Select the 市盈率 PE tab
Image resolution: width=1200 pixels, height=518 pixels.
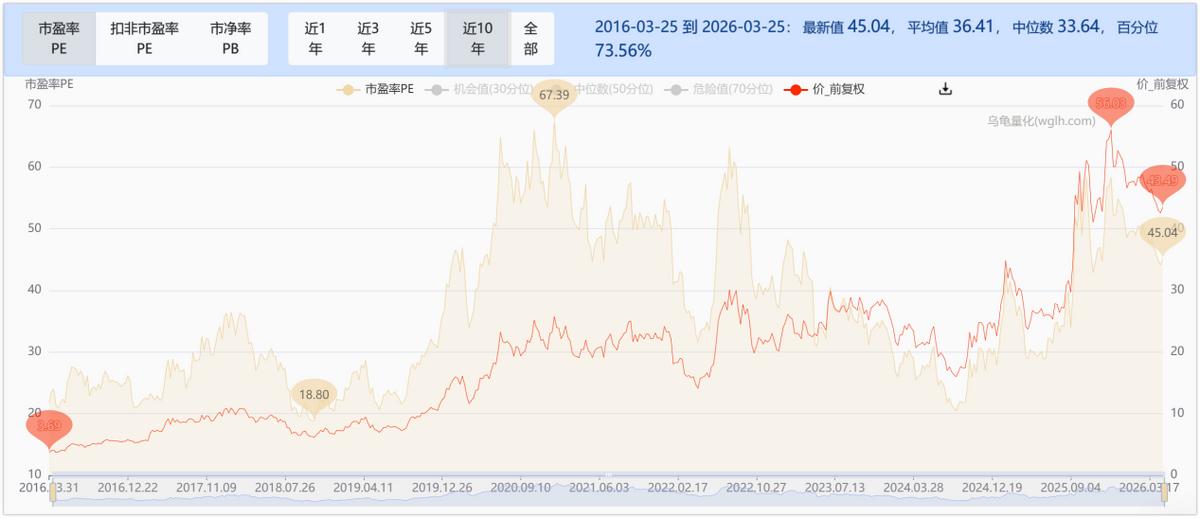pyautogui.click(x=60, y=38)
